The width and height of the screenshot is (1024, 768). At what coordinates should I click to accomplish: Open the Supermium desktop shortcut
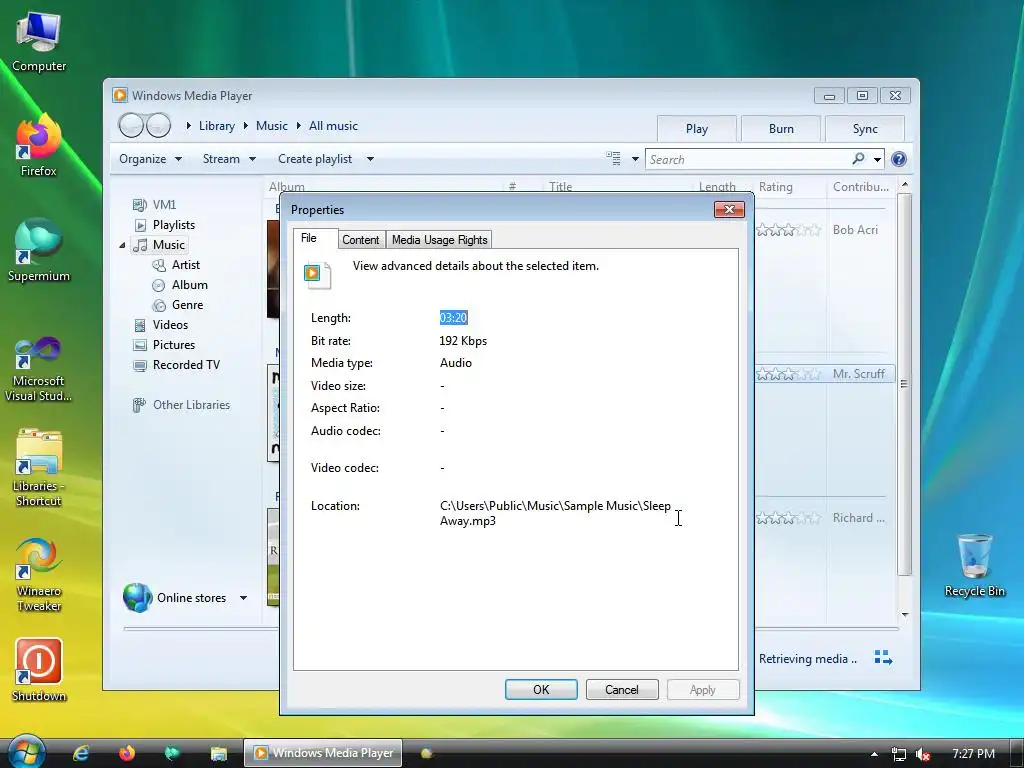click(x=39, y=250)
